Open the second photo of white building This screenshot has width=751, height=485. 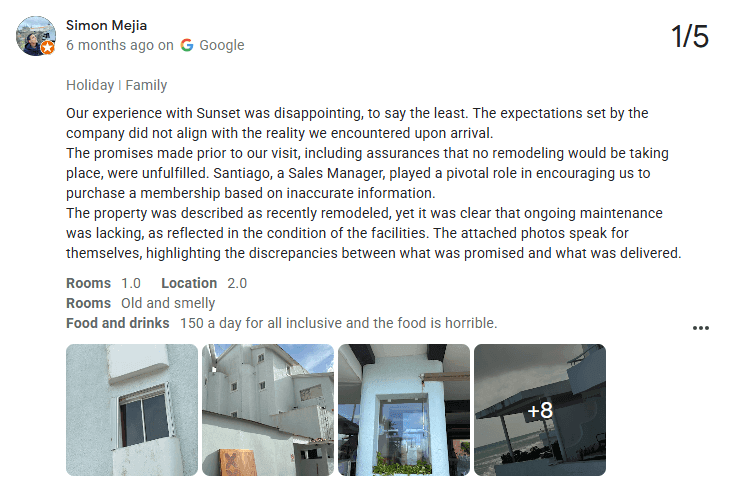tap(268, 410)
